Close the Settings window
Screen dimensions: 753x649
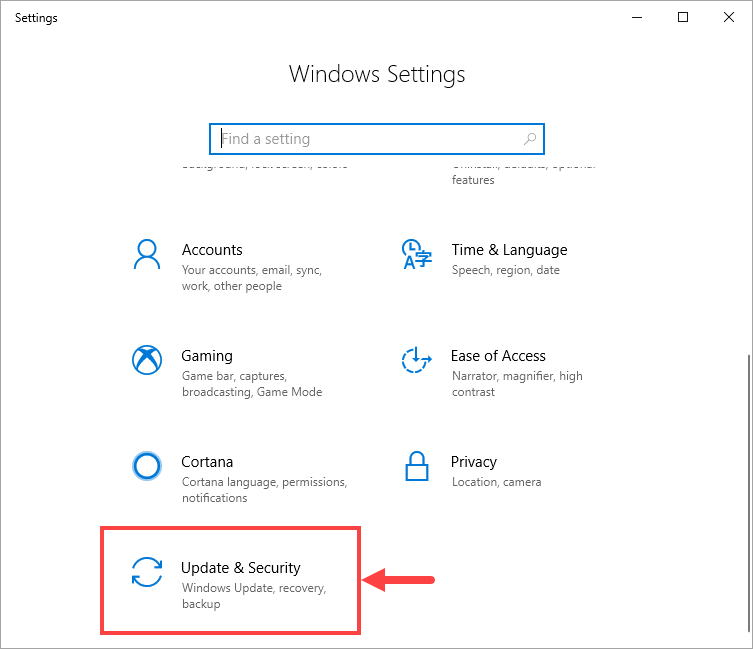(x=729, y=18)
